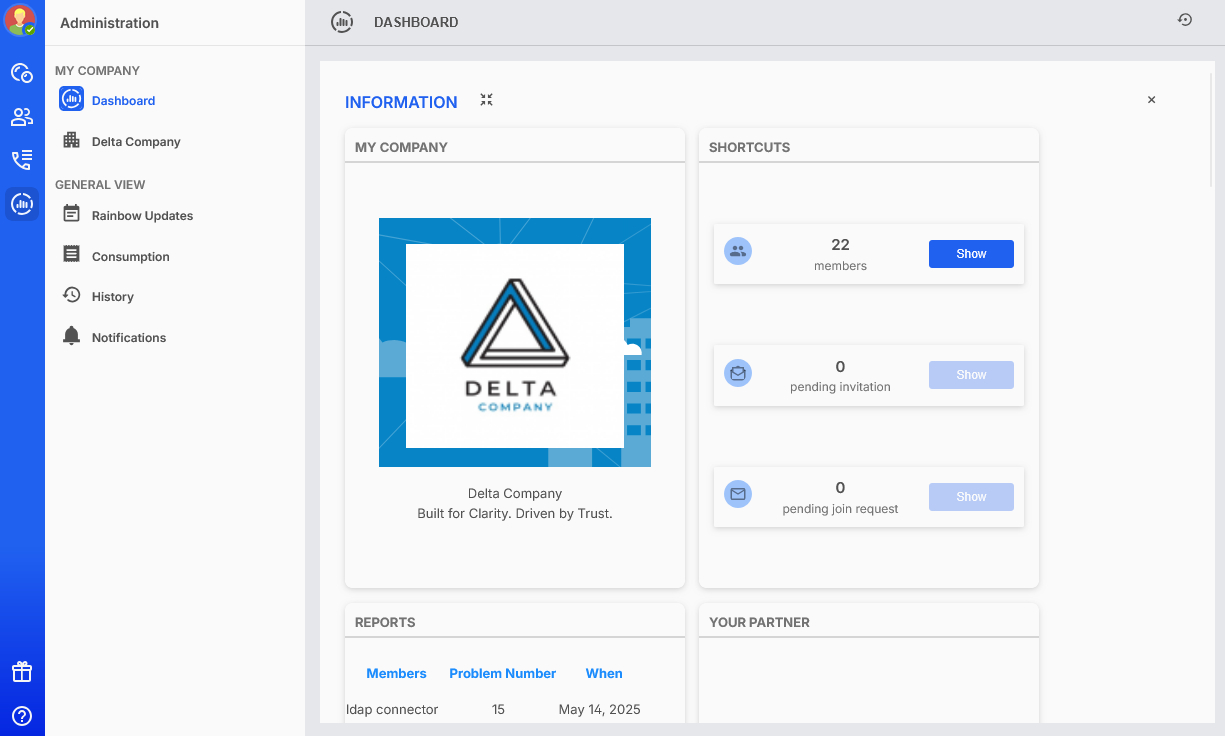Image resolution: width=1225 pixels, height=736 pixels.
Task: Click the refresh history icon in header
Action: coord(1185,20)
